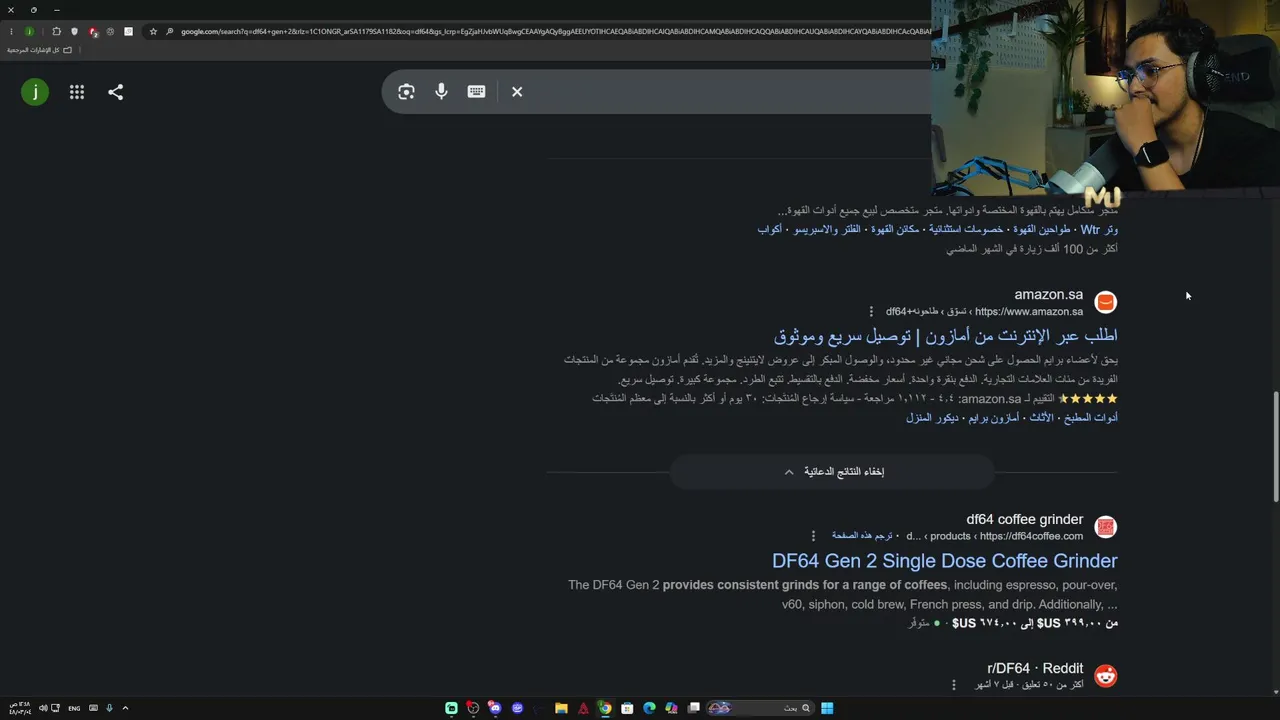Click the page's vertical scrollbar thumb
Image resolution: width=1280 pixels, height=720 pixels.
tap(1275, 447)
